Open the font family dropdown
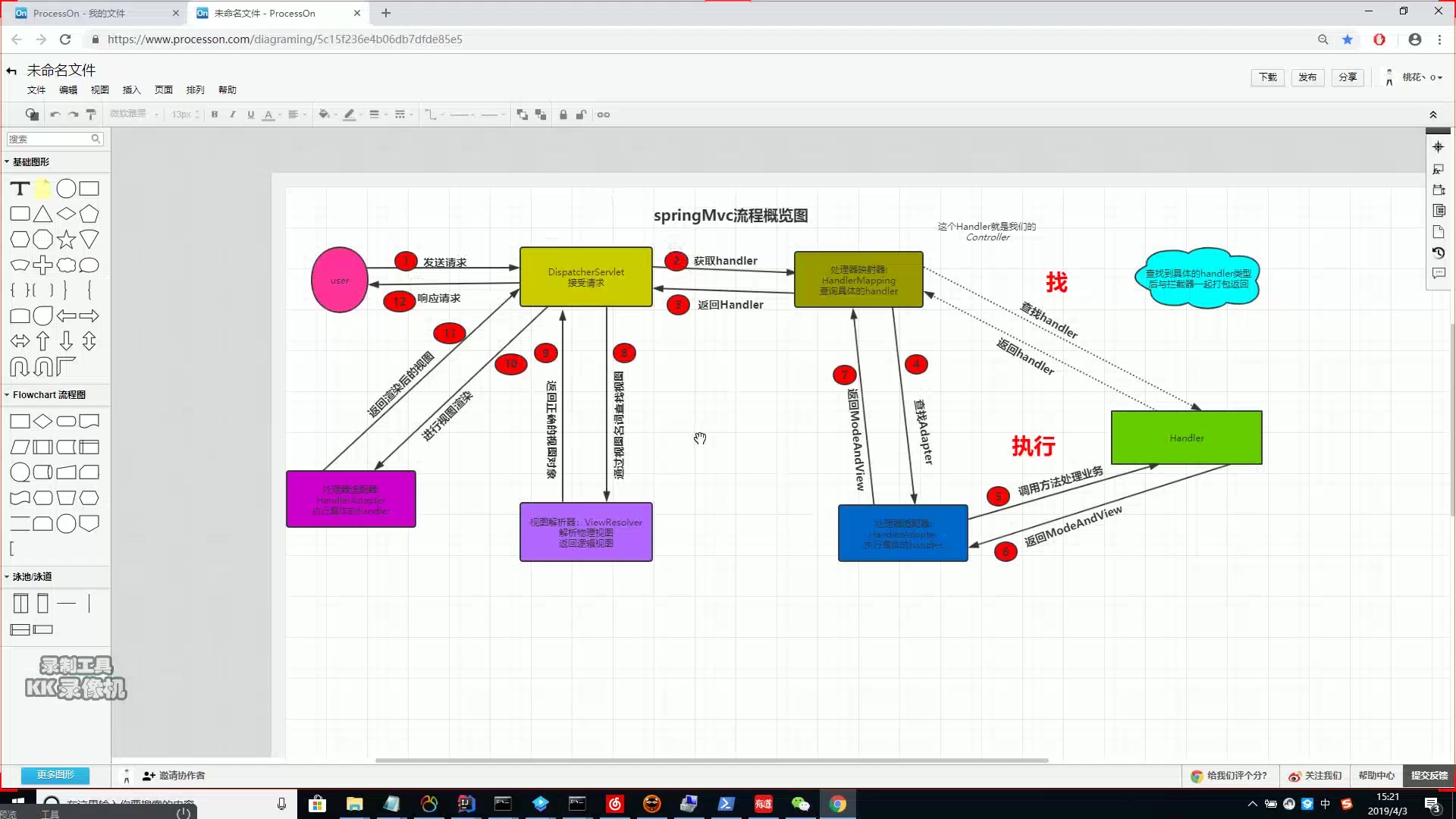 click(x=133, y=115)
